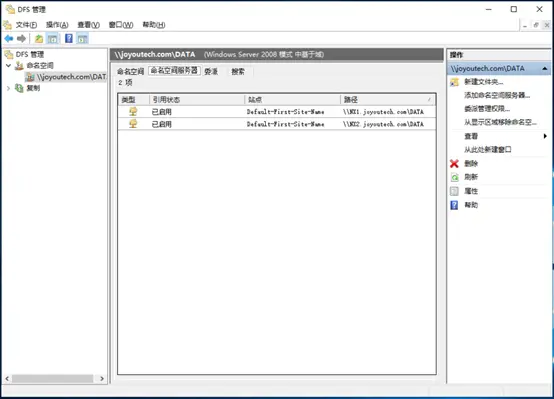The width and height of the screenshot is (554, 399).
Task: Click the Forward arrow toolbar icon
Action: tap(22, 39)
